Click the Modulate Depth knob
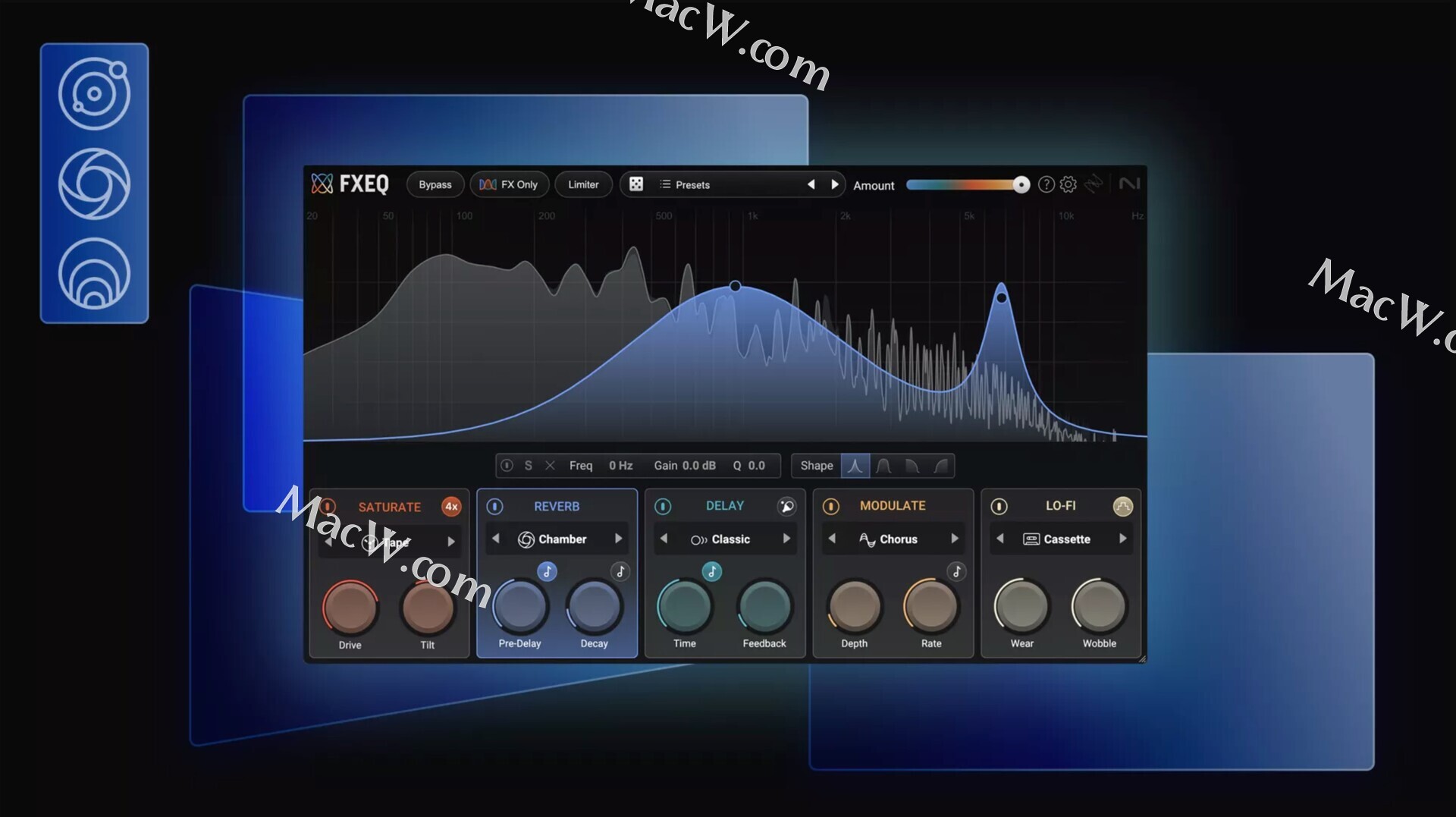The width and height of the screenshot is (1456, 817). (855, 606)
